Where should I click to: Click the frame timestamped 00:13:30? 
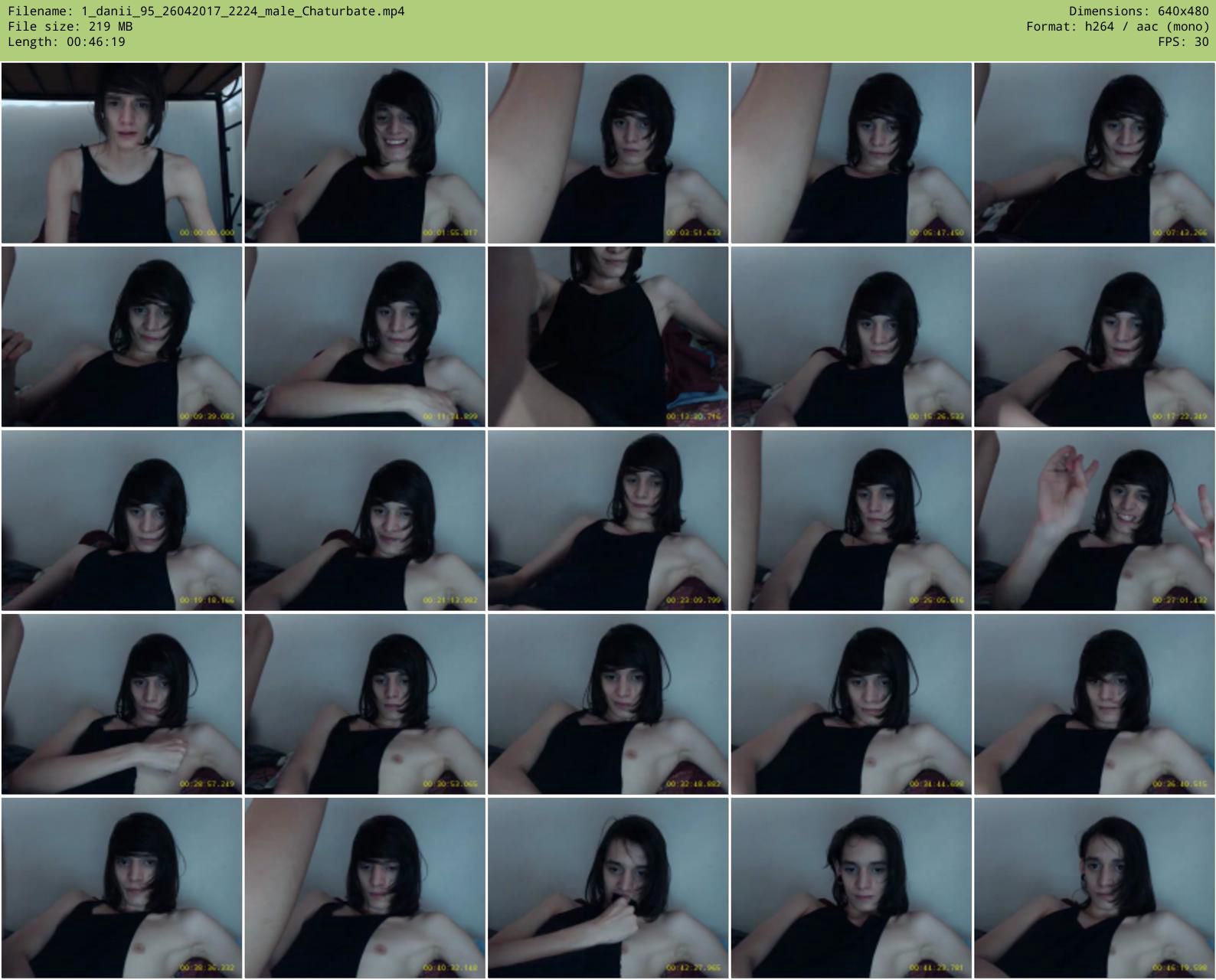pos(608,337)
